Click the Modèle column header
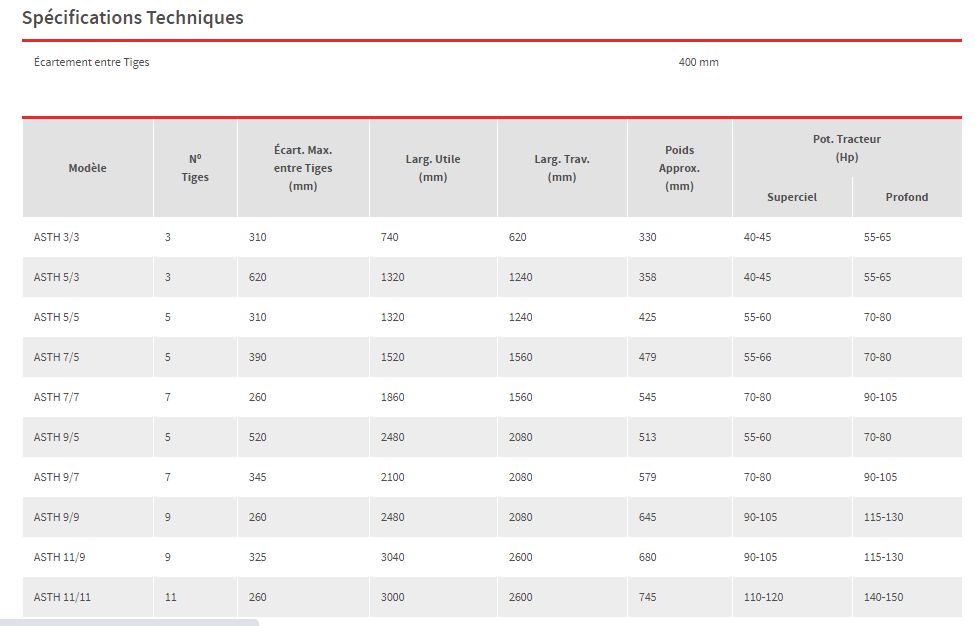 (87, 168)
